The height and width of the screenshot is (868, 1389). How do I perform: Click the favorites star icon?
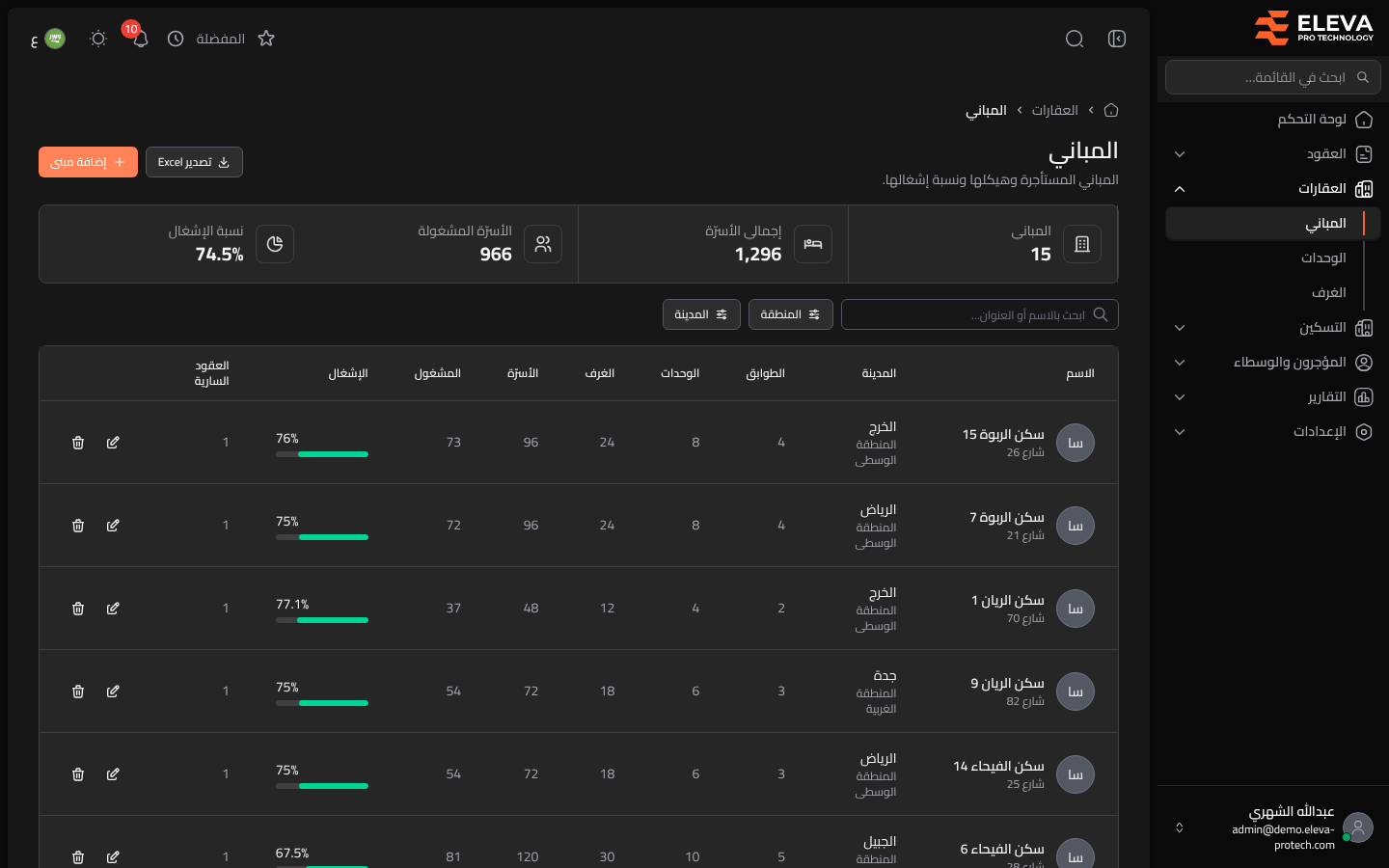266,39
